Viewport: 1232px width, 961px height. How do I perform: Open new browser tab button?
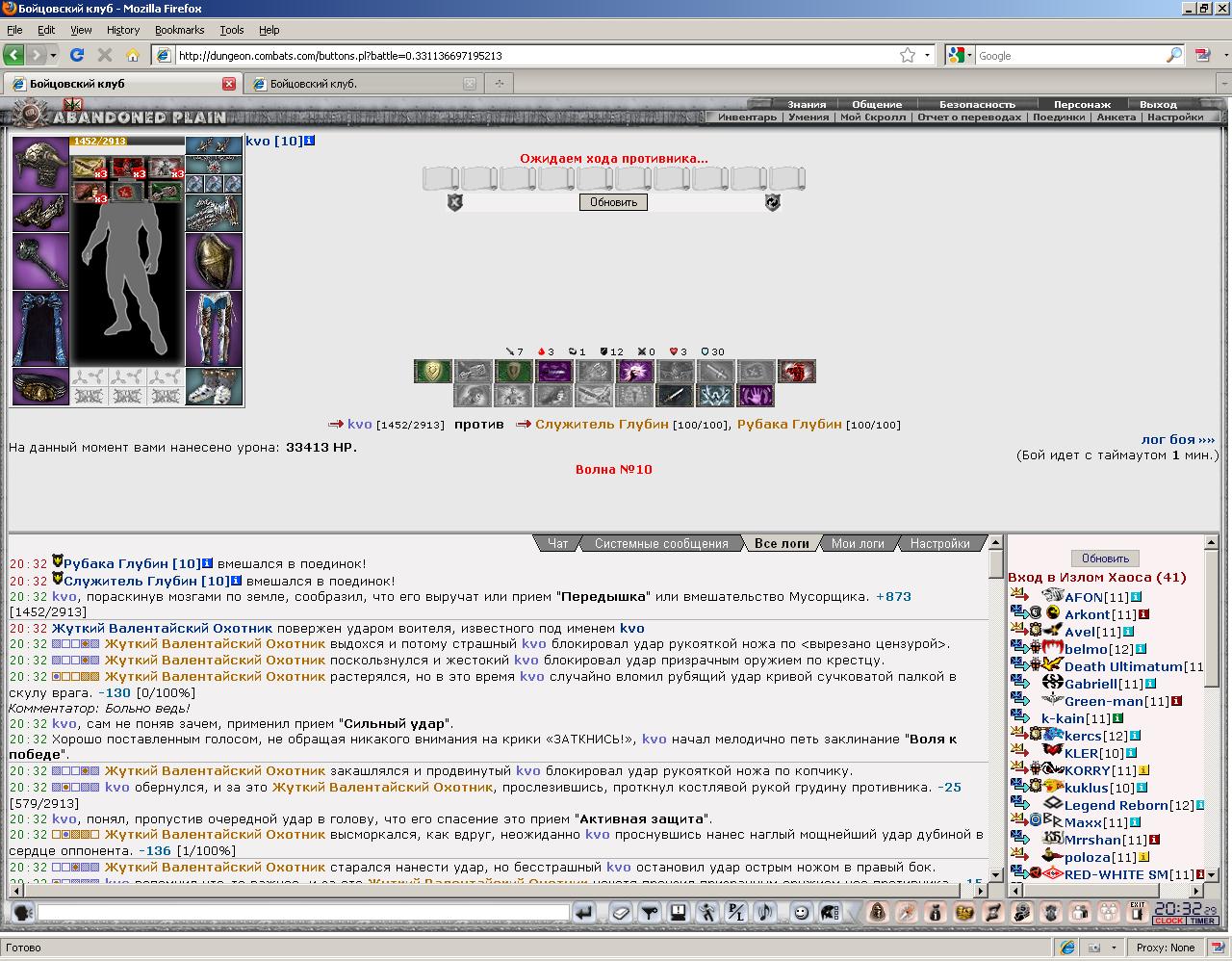(x=499, y=84)
